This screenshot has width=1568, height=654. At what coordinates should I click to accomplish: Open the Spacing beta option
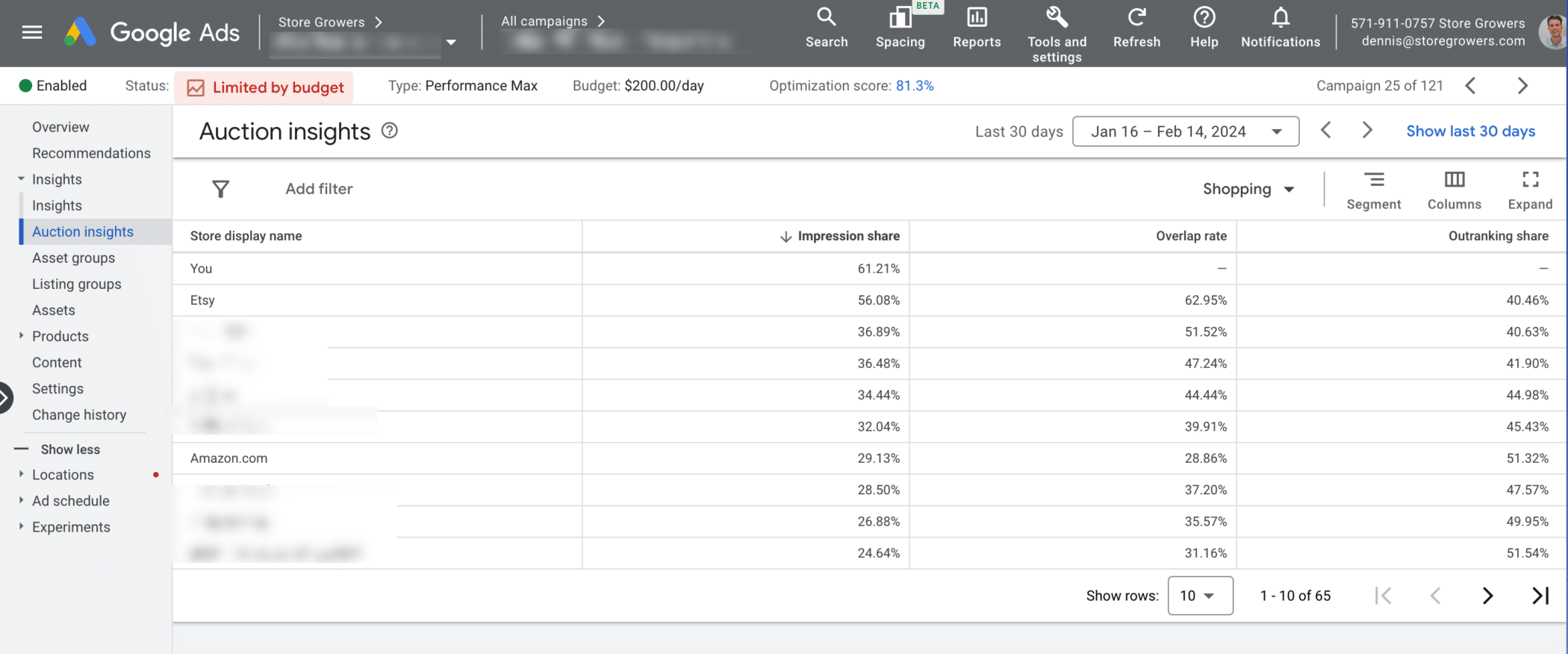(900, 28)
